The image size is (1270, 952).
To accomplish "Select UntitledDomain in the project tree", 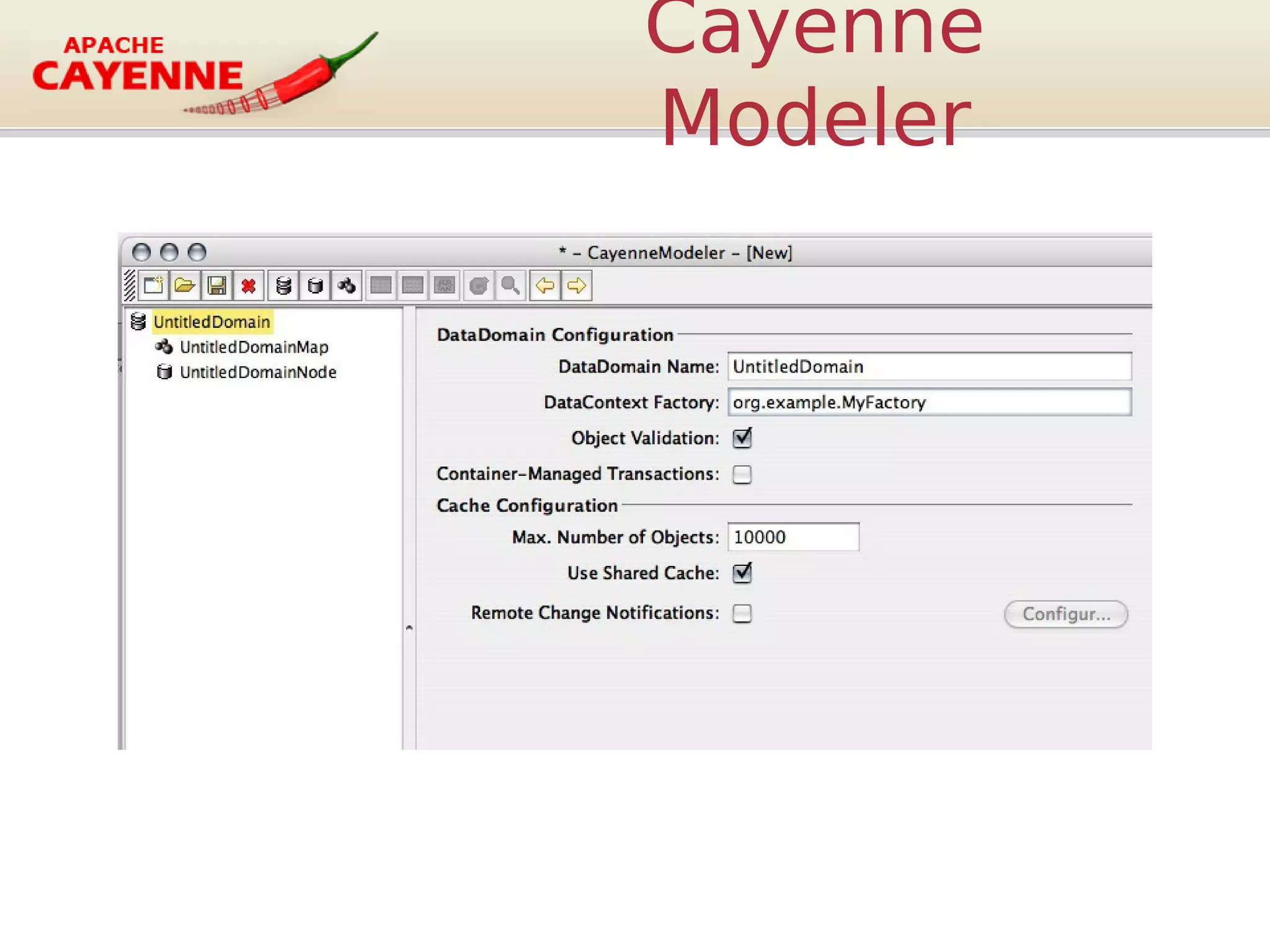I will [x=212, y=322].
